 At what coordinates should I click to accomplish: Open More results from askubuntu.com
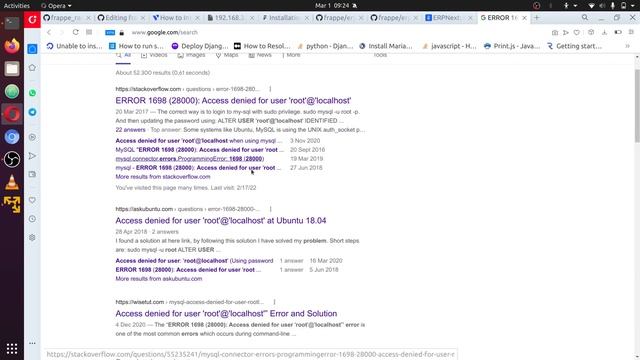pos(159,279)
